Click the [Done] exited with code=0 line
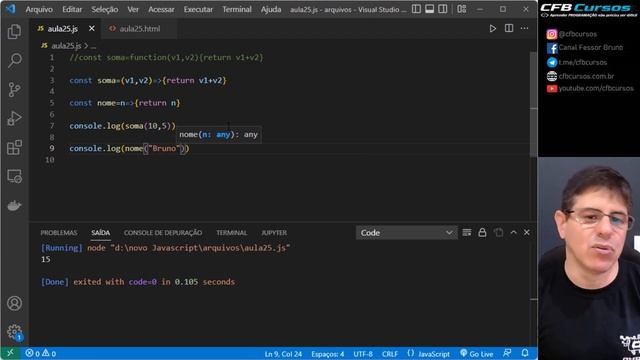The image size is (640, 360). (138, 282)
